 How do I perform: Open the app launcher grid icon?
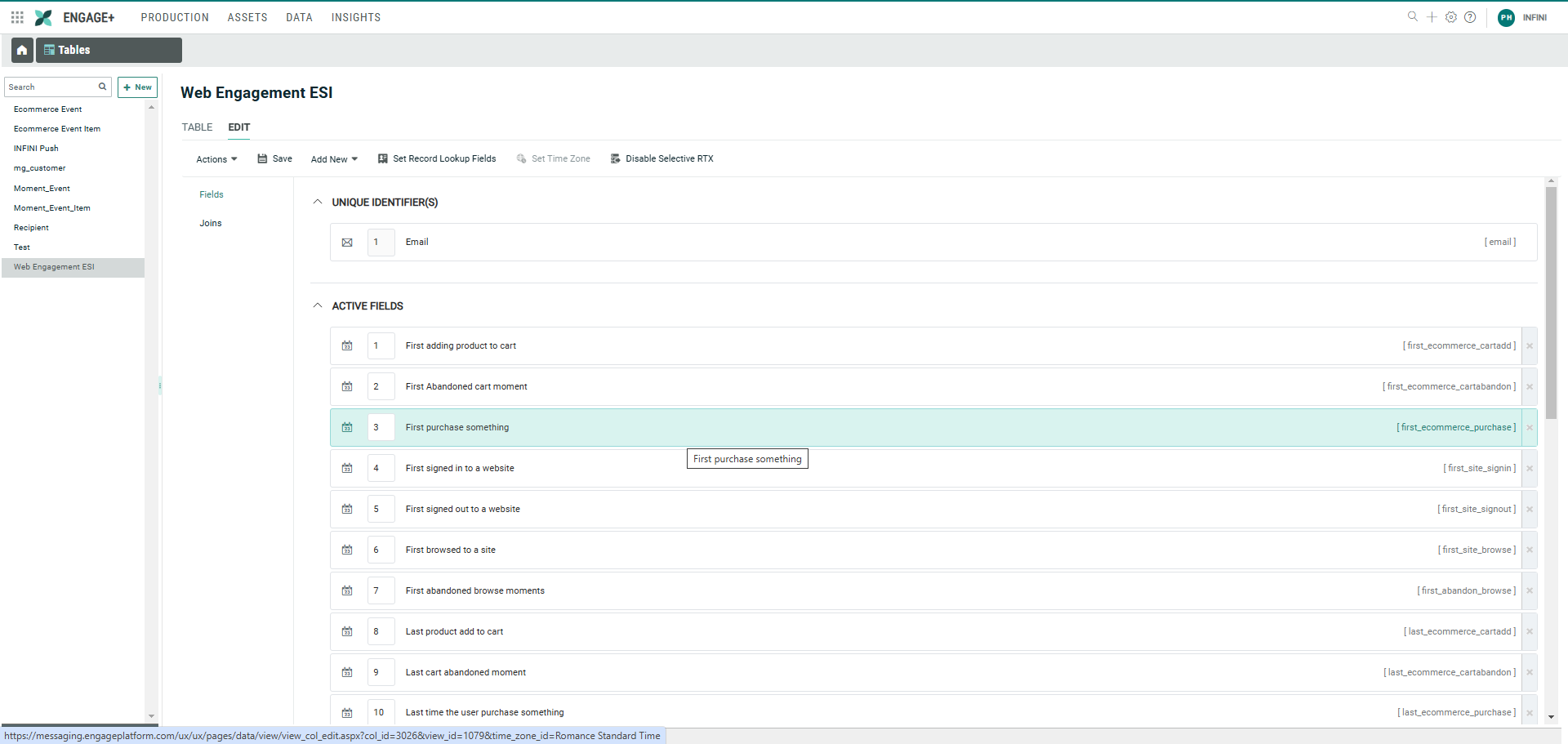(17, 17)
